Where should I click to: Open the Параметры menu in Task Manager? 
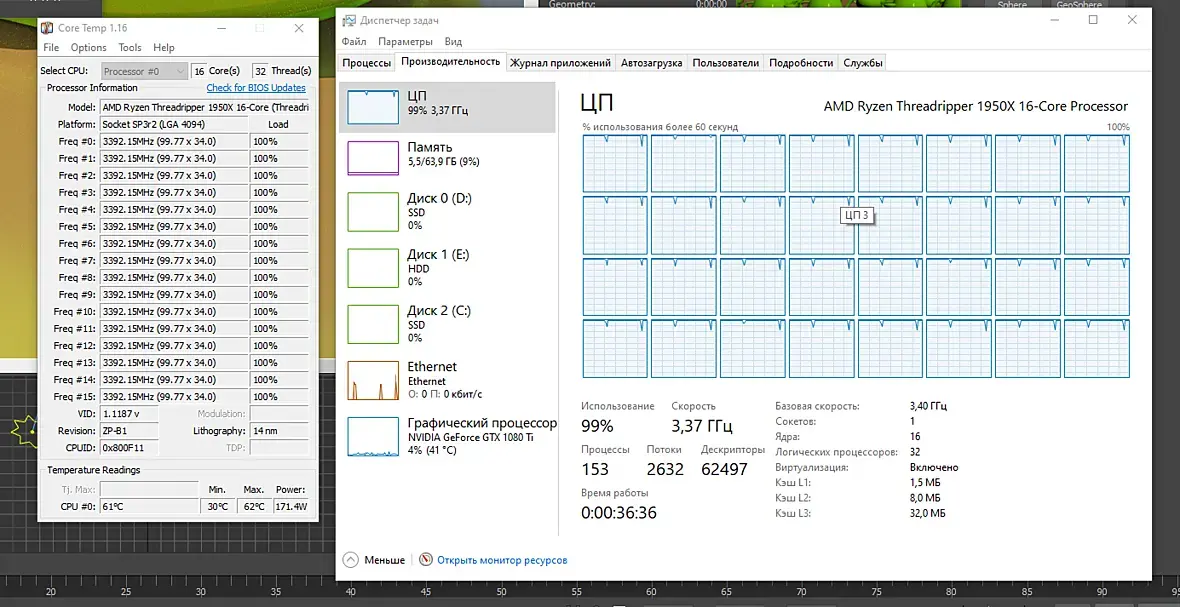[x=406, y=41]
